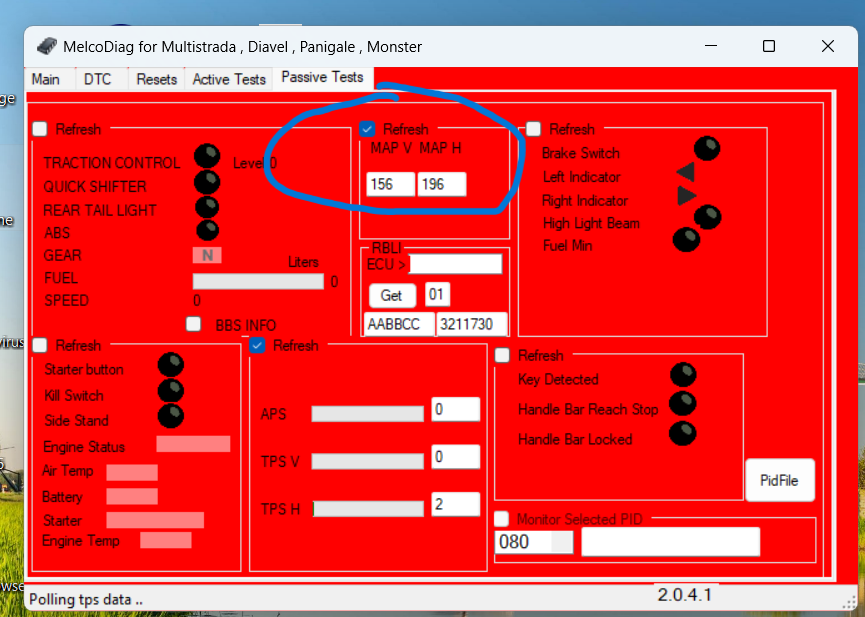
Task: Click the monitored PID output field
Action: coord(671,541)
